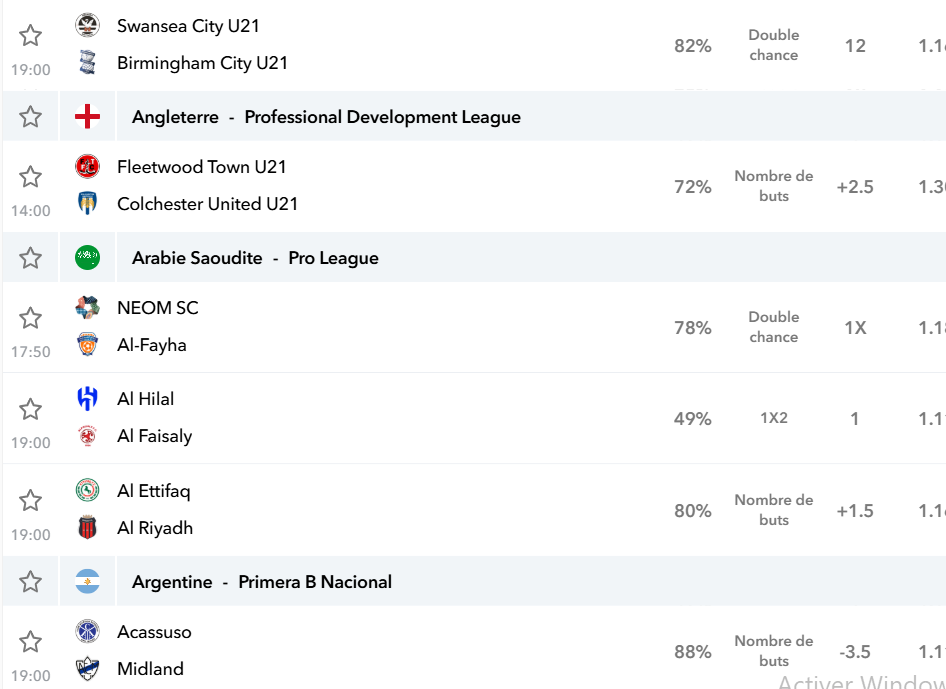Image resolution: width=946 pixels, height=689 pixels.
Task: Star the Al Ettifaq vs Al Riyadh match
Action: coord(30,501)
